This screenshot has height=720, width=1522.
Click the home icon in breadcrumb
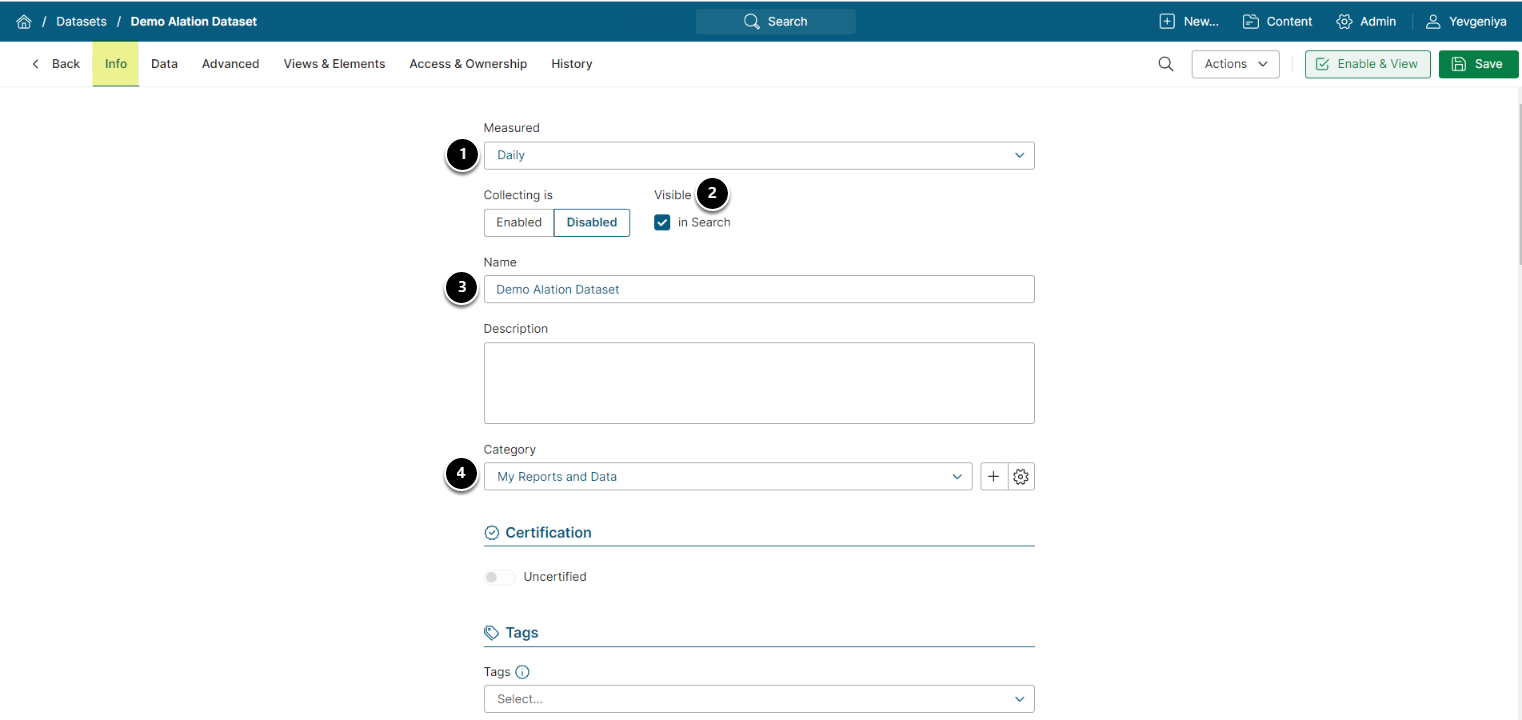tap(24, 21)
